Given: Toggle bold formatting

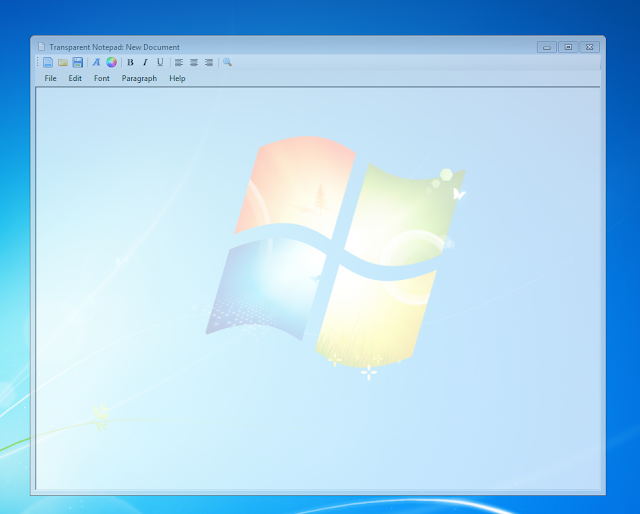Looking at the screenshot, I should [131, 62].
